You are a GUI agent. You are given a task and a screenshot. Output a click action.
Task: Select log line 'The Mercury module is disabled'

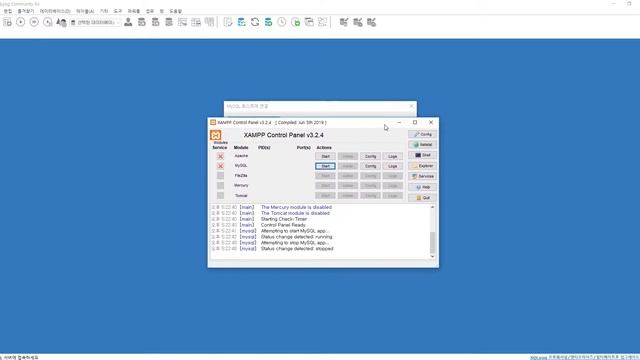[x=296, y=207]
